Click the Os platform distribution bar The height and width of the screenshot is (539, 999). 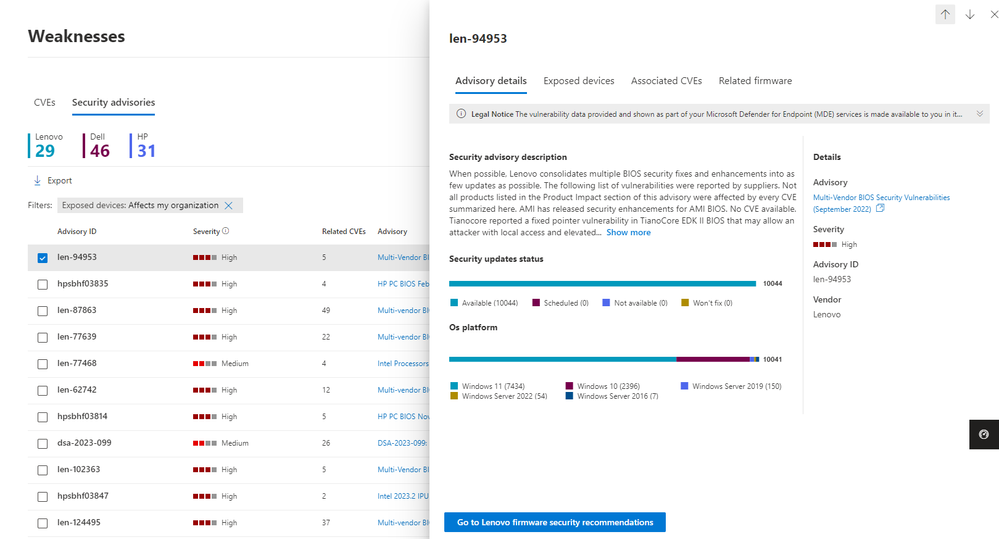[604, 359]
